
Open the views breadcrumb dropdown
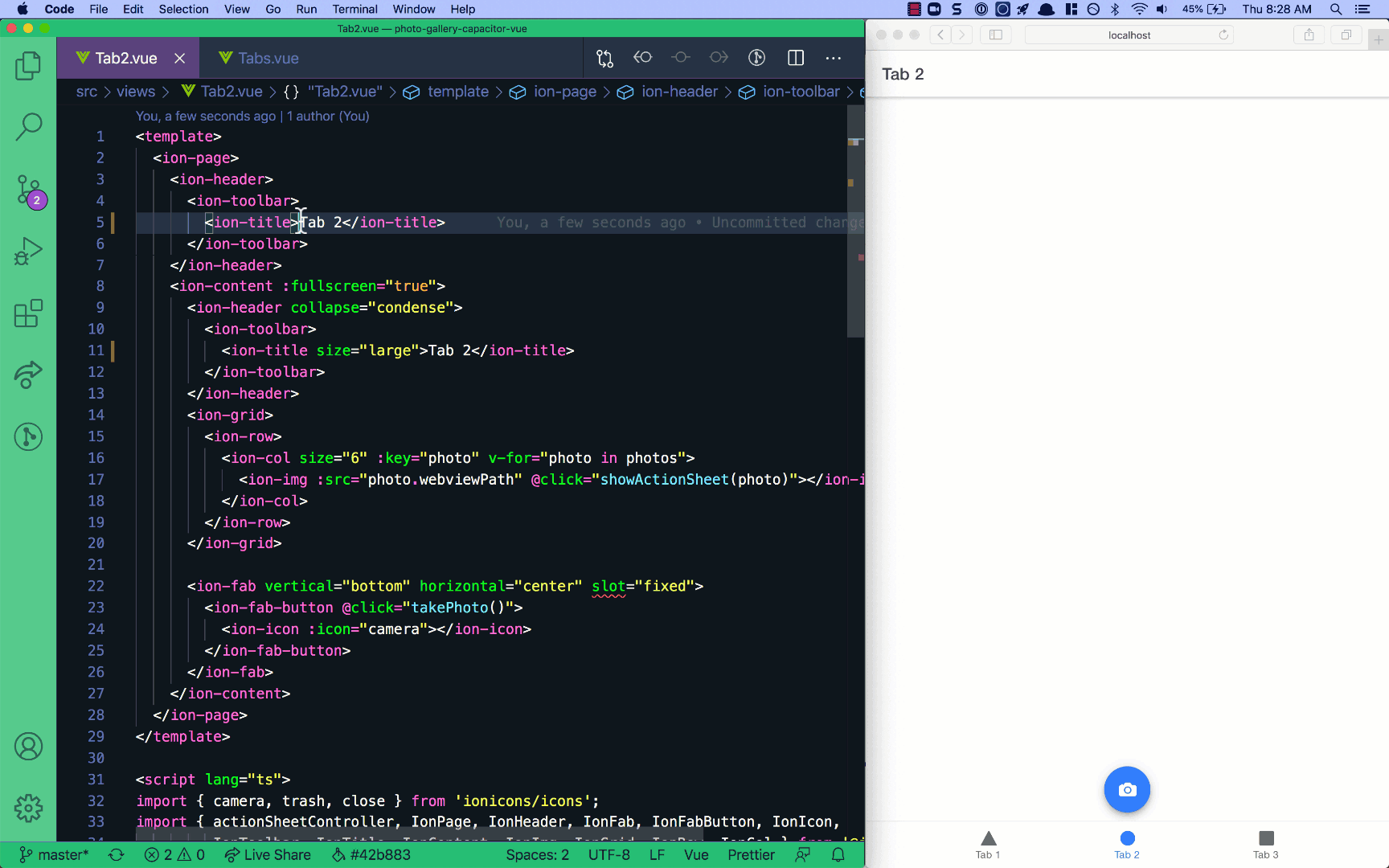[x=135, y=92]
